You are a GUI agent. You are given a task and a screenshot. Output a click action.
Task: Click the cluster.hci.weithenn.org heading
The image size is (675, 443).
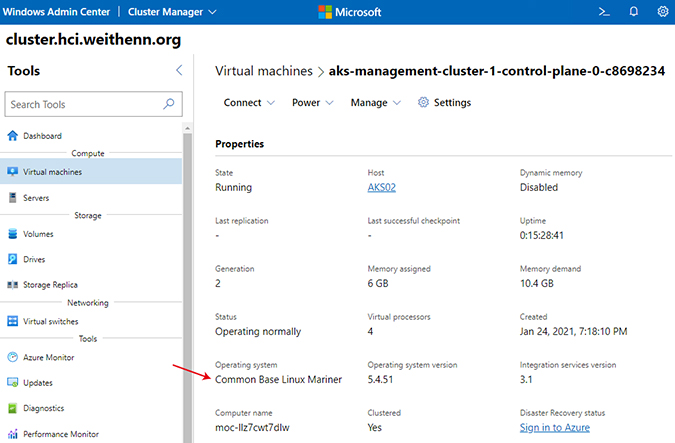coord(93,39)
